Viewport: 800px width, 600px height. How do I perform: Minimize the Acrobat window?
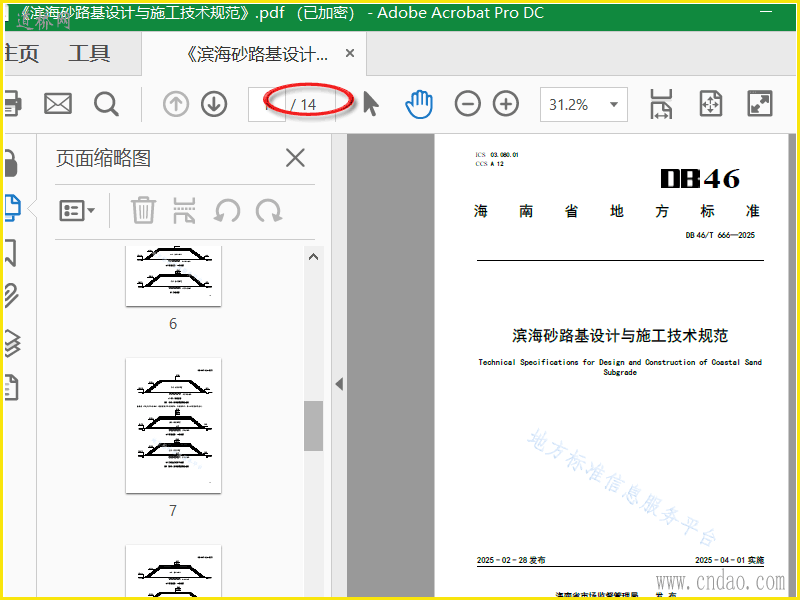pos(766,12)
